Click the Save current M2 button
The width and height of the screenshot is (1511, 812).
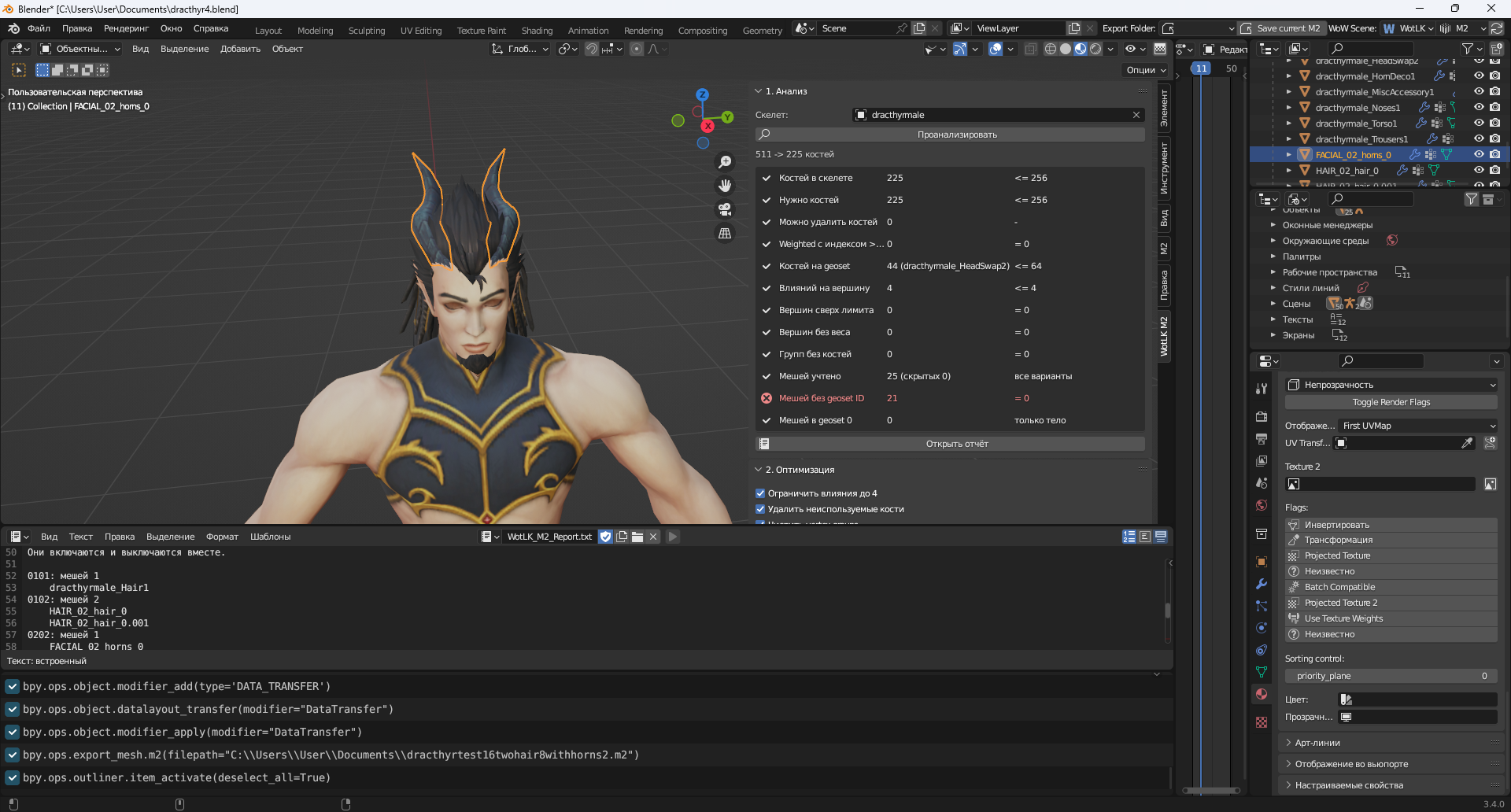(1281, 28)
